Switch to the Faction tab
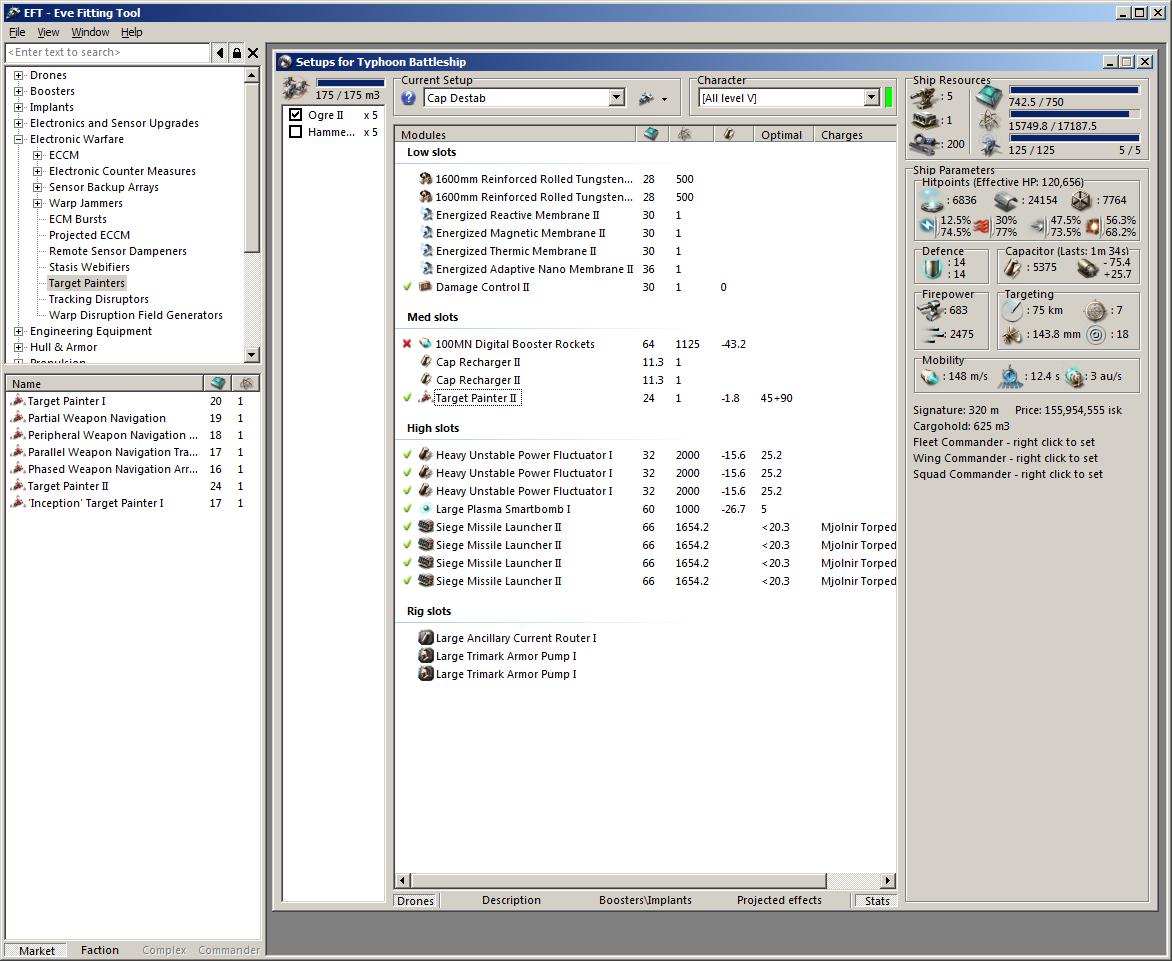The width and height of the screenshot is (1172, 961). tap(99, 950)
